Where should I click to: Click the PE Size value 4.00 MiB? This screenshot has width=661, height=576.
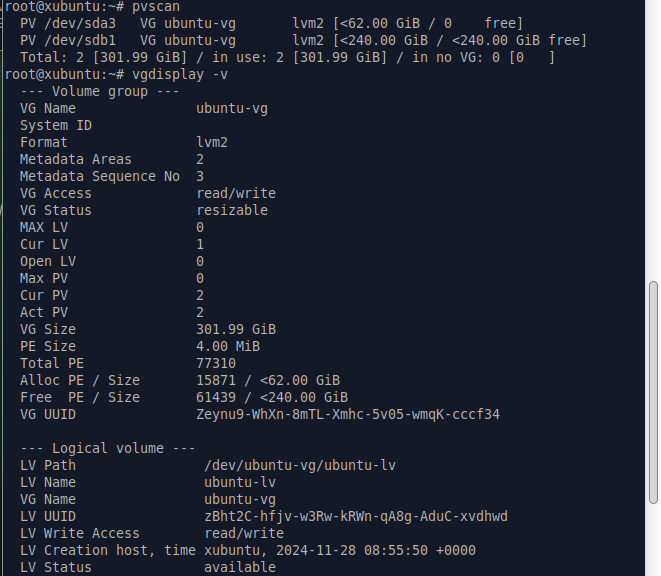click(x=228, y=347)
